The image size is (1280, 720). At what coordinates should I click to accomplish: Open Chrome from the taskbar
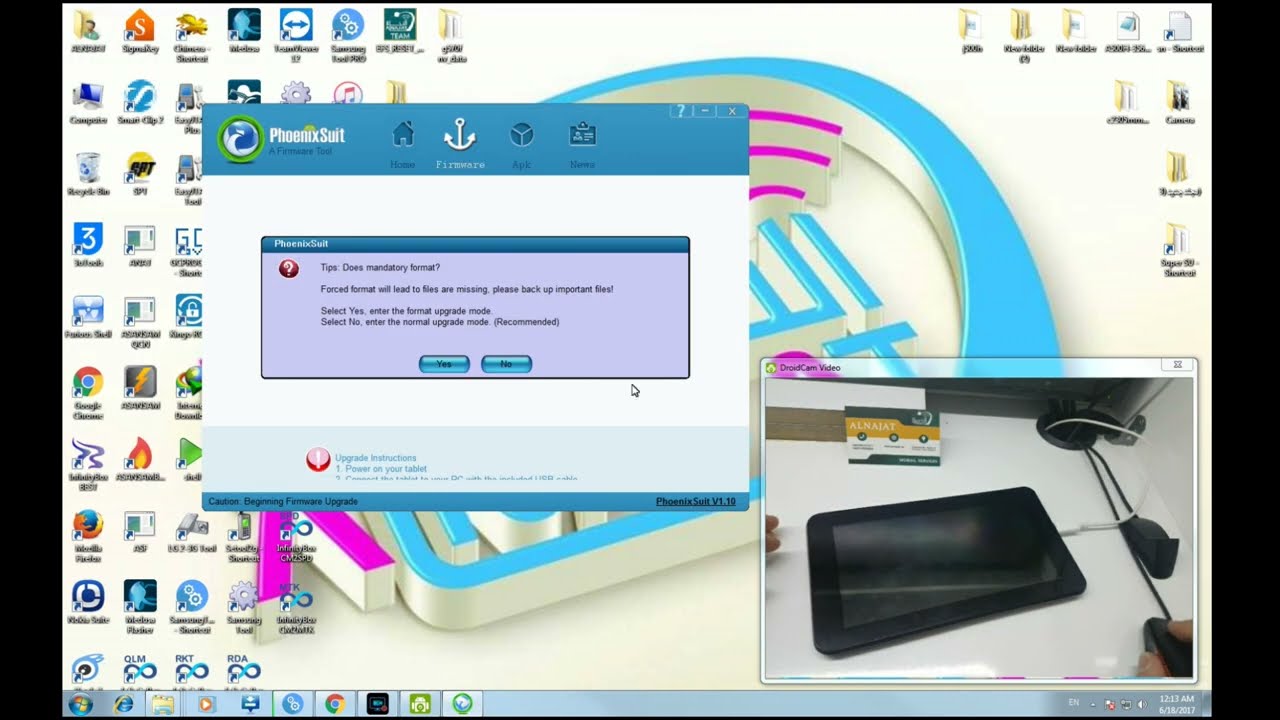[335, 704]
